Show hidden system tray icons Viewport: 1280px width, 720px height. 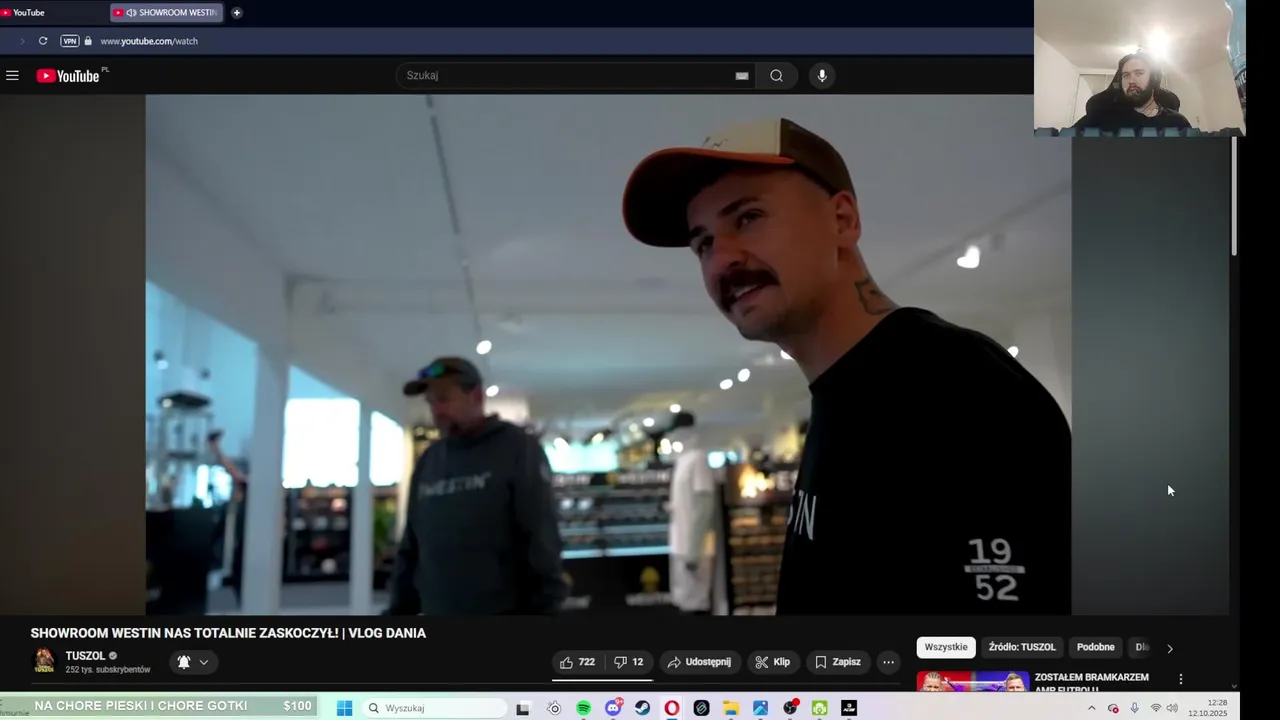(x=1091, y=708)
